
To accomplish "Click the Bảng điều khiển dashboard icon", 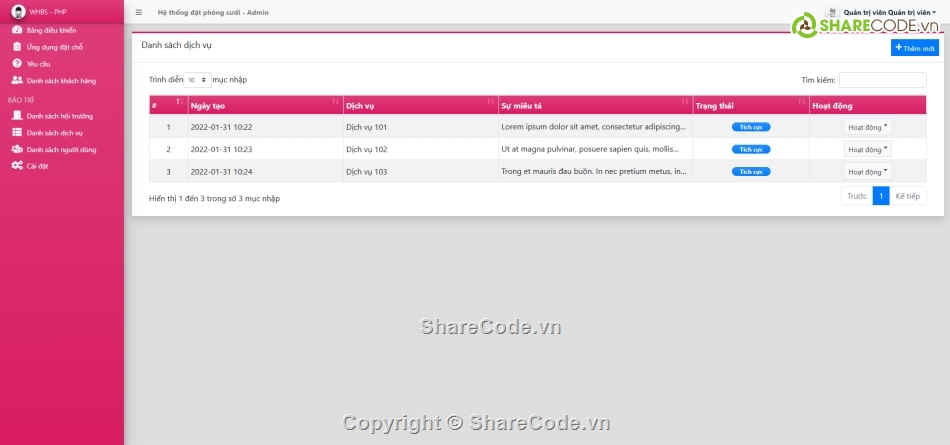I will coord(17,31).
